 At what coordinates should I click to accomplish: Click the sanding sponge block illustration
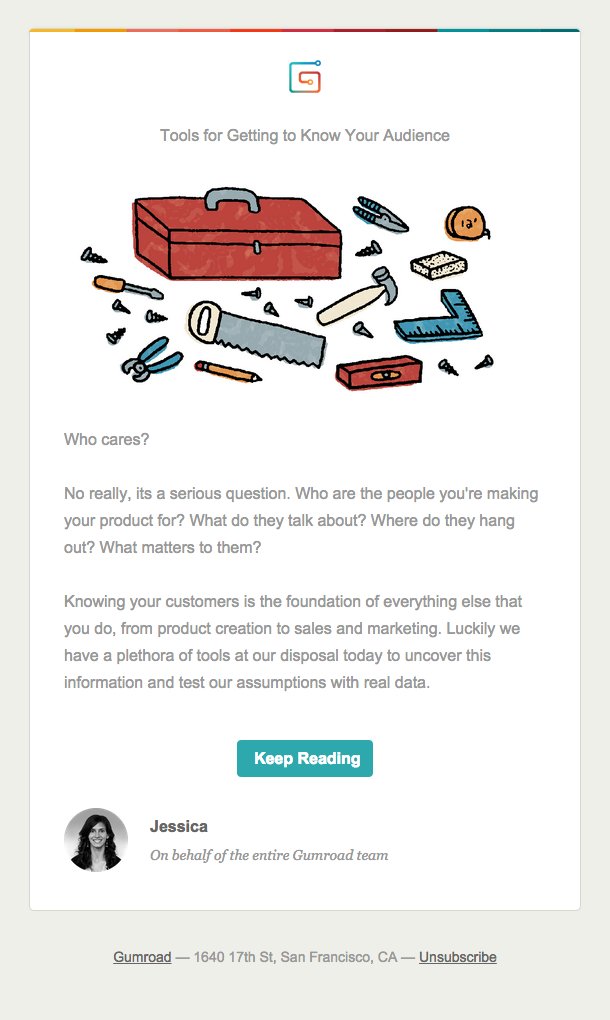(439, 264)
